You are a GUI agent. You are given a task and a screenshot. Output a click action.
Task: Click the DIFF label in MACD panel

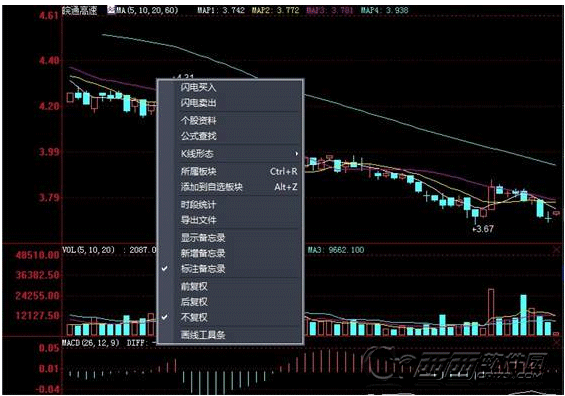137,343
